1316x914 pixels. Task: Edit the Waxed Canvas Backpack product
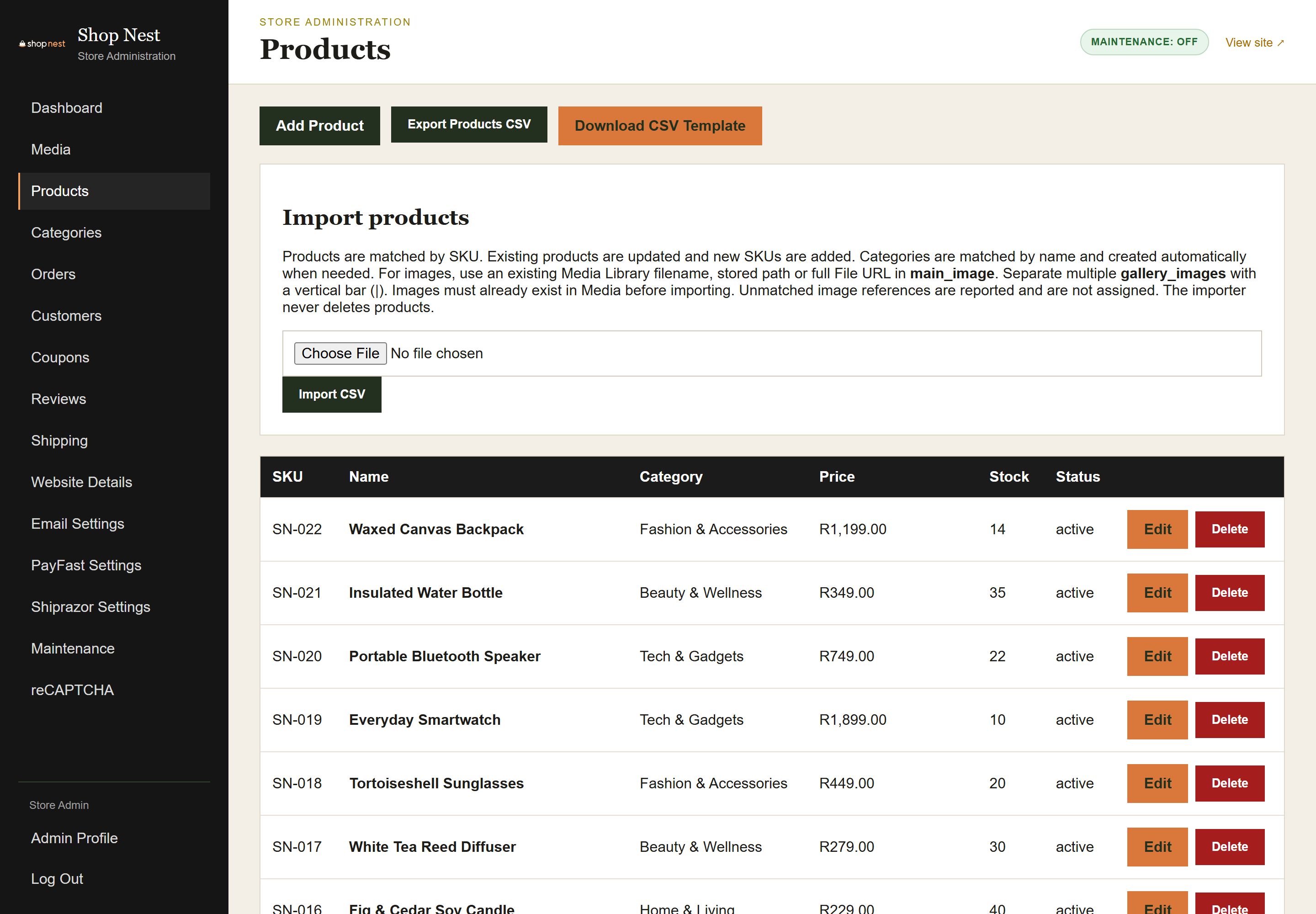click(x=1157, y=529)
